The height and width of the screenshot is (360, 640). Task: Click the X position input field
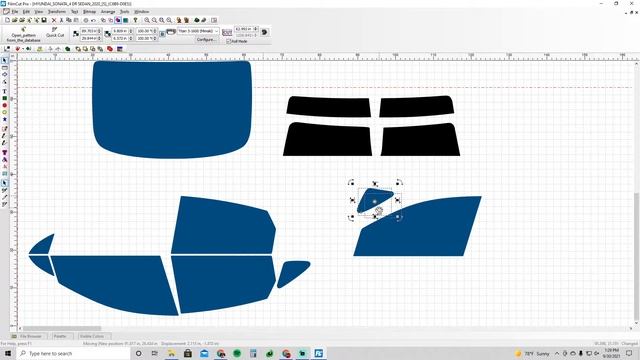click(x=91, y=31)
